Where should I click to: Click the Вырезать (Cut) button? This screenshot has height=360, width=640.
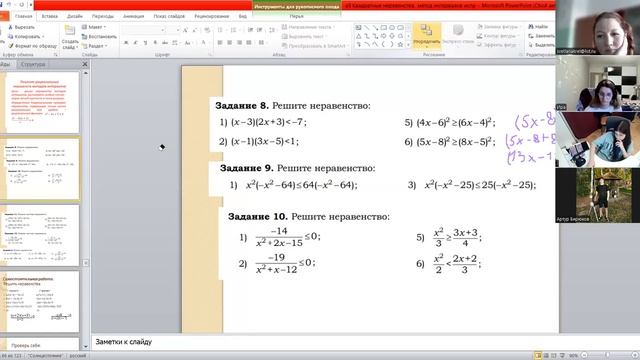click(22, 27)
